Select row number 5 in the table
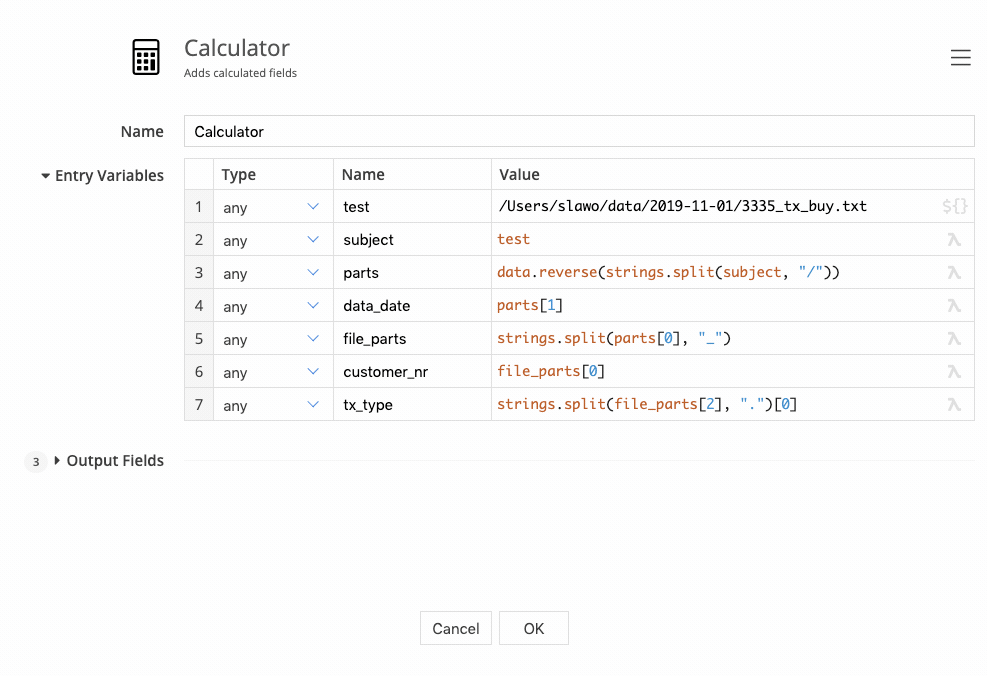 (x=199, y=339)
